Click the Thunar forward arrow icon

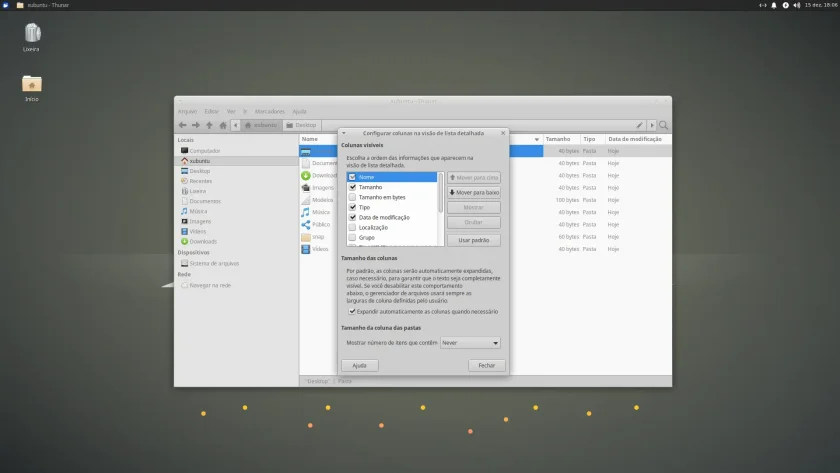click(x=196, y=125)
